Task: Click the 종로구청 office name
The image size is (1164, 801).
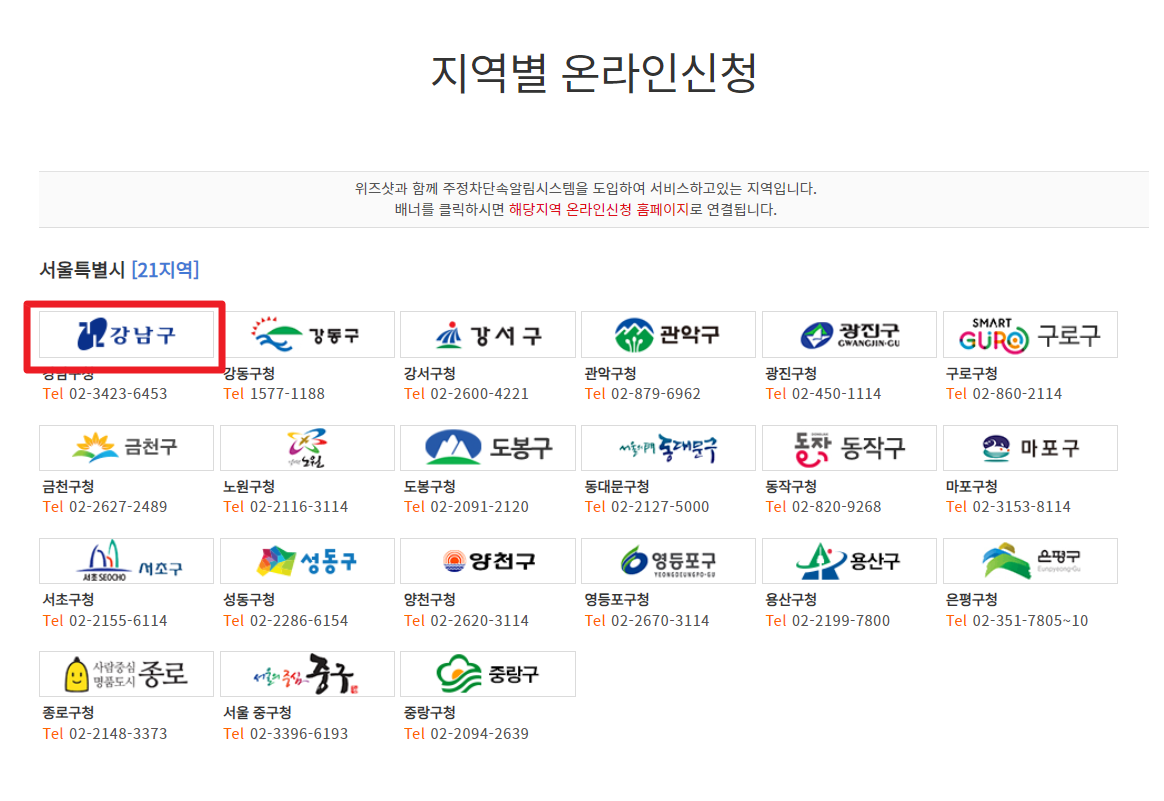Action: 68,713
